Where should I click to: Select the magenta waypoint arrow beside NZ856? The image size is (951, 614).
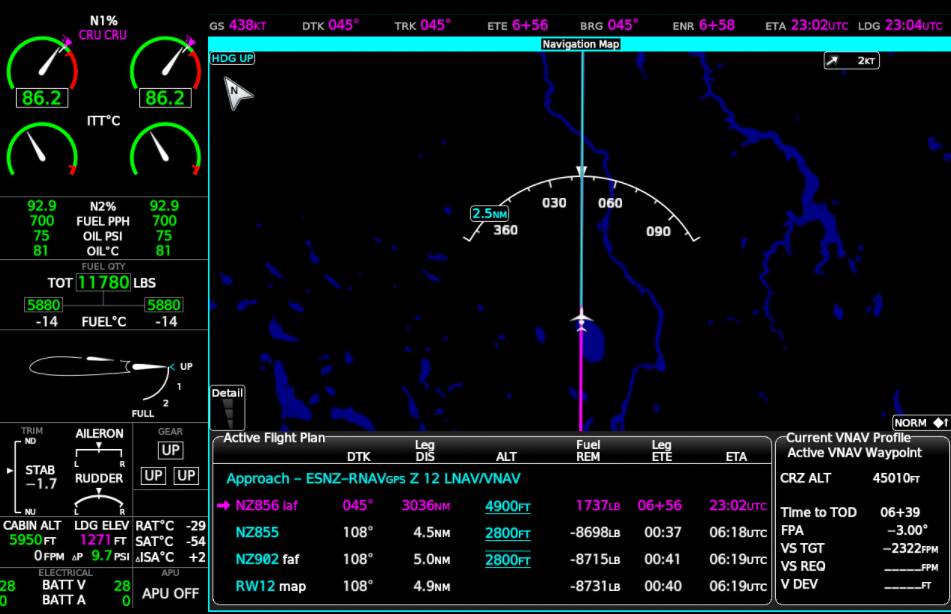(224, 506)
